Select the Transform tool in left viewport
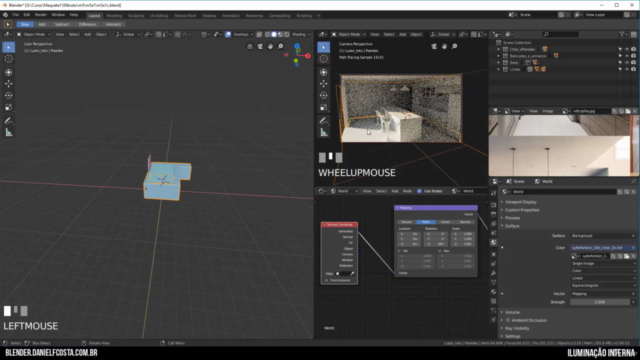The width and height of the screenshot is (640, 360). (x=9, y=72)
